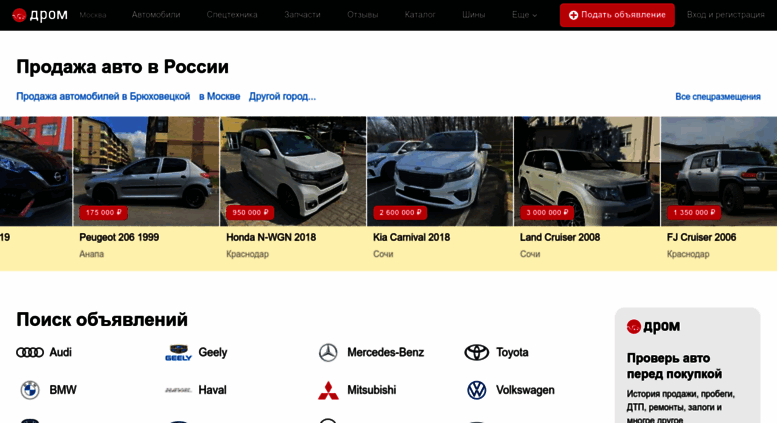Go to the Запчасти section

(302, 15)
